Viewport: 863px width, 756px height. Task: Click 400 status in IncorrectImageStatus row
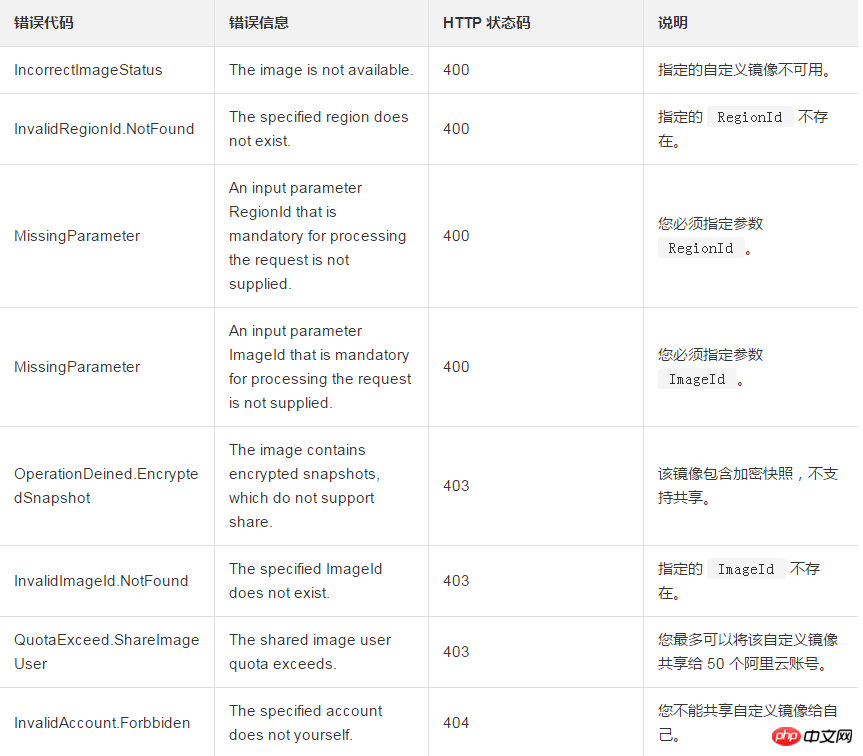click(x=456, y=70)
